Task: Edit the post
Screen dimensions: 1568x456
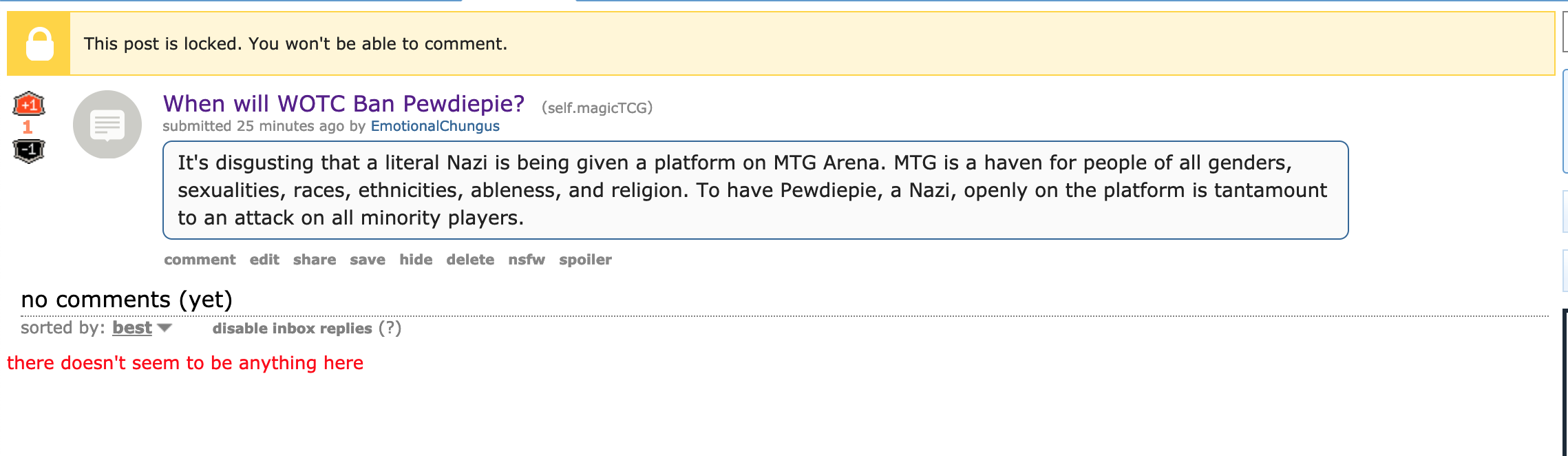Action: [264, 260]
